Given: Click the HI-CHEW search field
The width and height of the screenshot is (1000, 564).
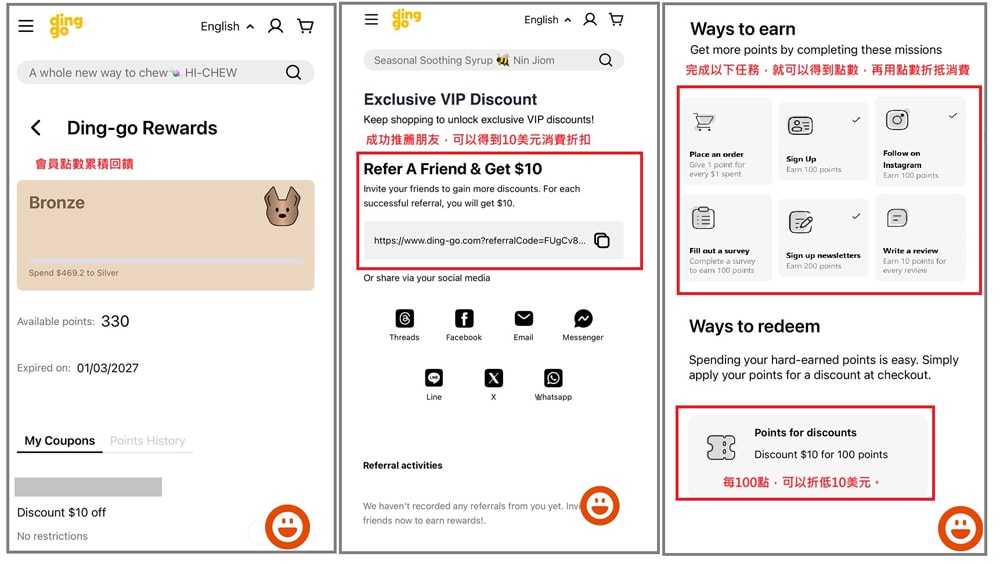Looking at the screenshot, I should [165, 72].
